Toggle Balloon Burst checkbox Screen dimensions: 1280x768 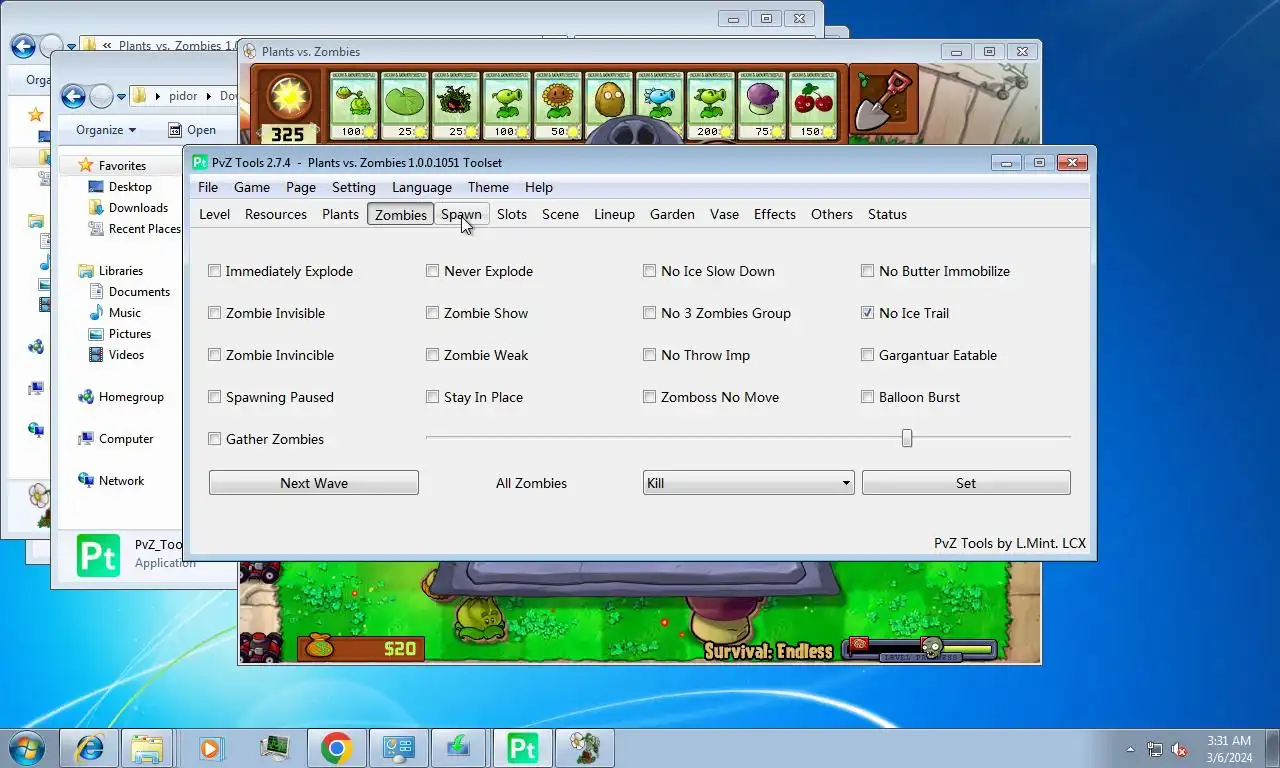868,397
